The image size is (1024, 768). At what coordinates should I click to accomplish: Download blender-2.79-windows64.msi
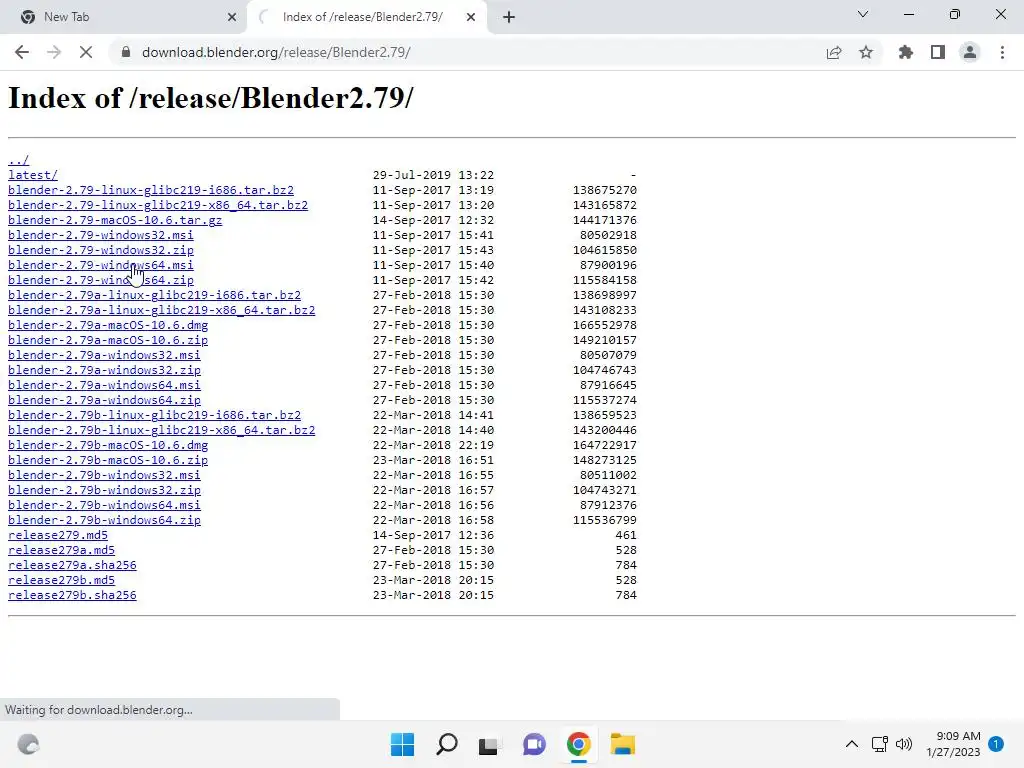pyautogui.click(x=101, y=265)
